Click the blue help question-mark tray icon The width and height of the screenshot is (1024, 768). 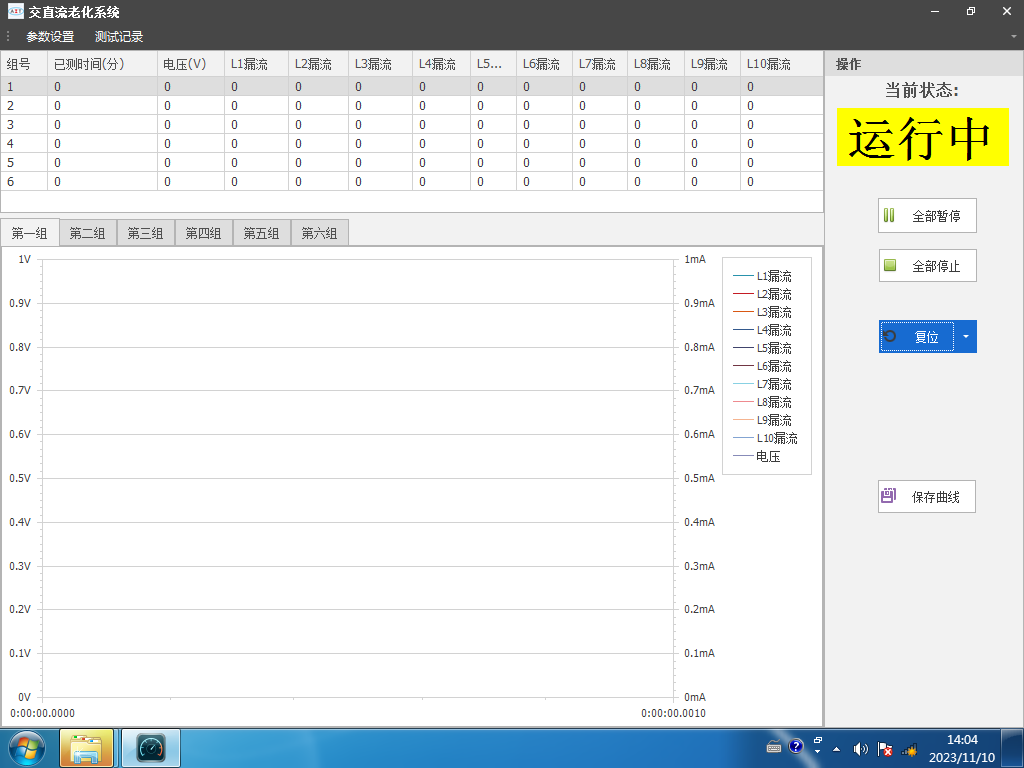pos(796,746)
